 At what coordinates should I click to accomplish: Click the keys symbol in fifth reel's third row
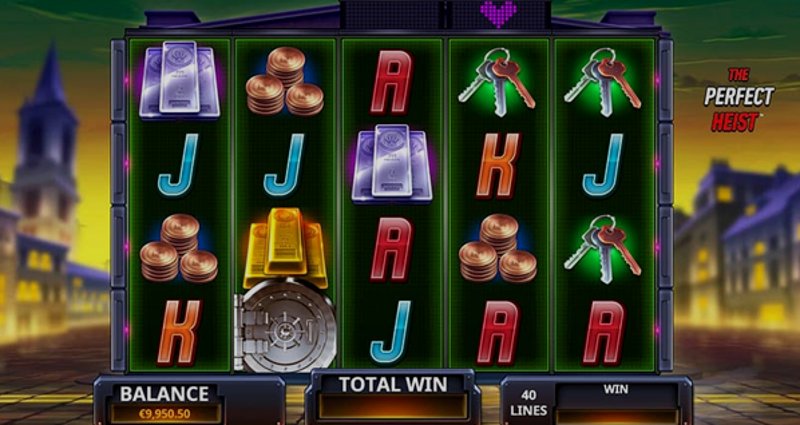603,248
